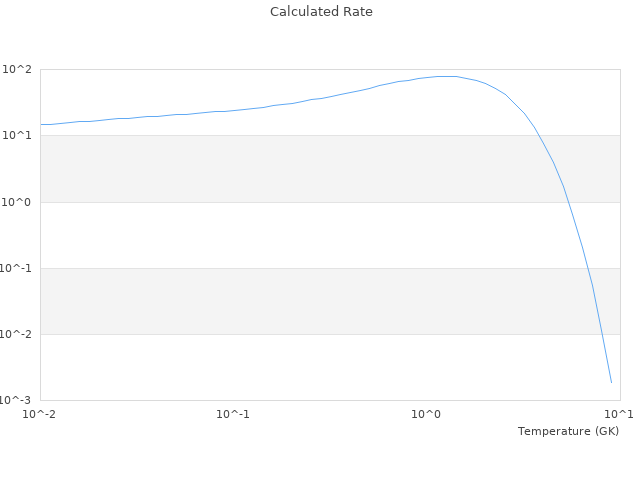640x480 pixels.
Task: Click the white band between the gray bands
Action: point(300,235)
